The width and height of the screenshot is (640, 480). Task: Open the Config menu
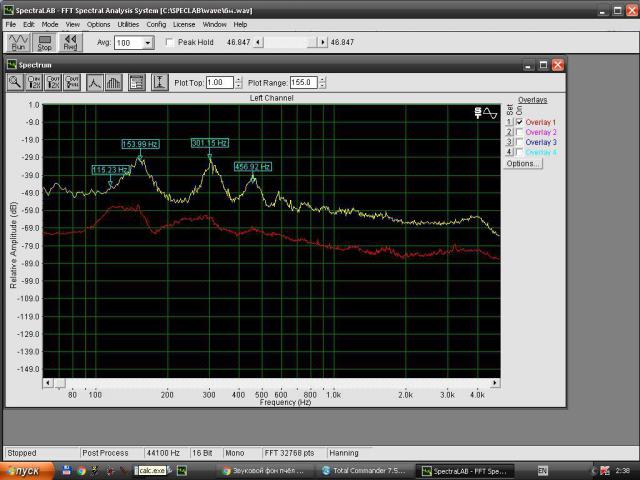(156, 24)
